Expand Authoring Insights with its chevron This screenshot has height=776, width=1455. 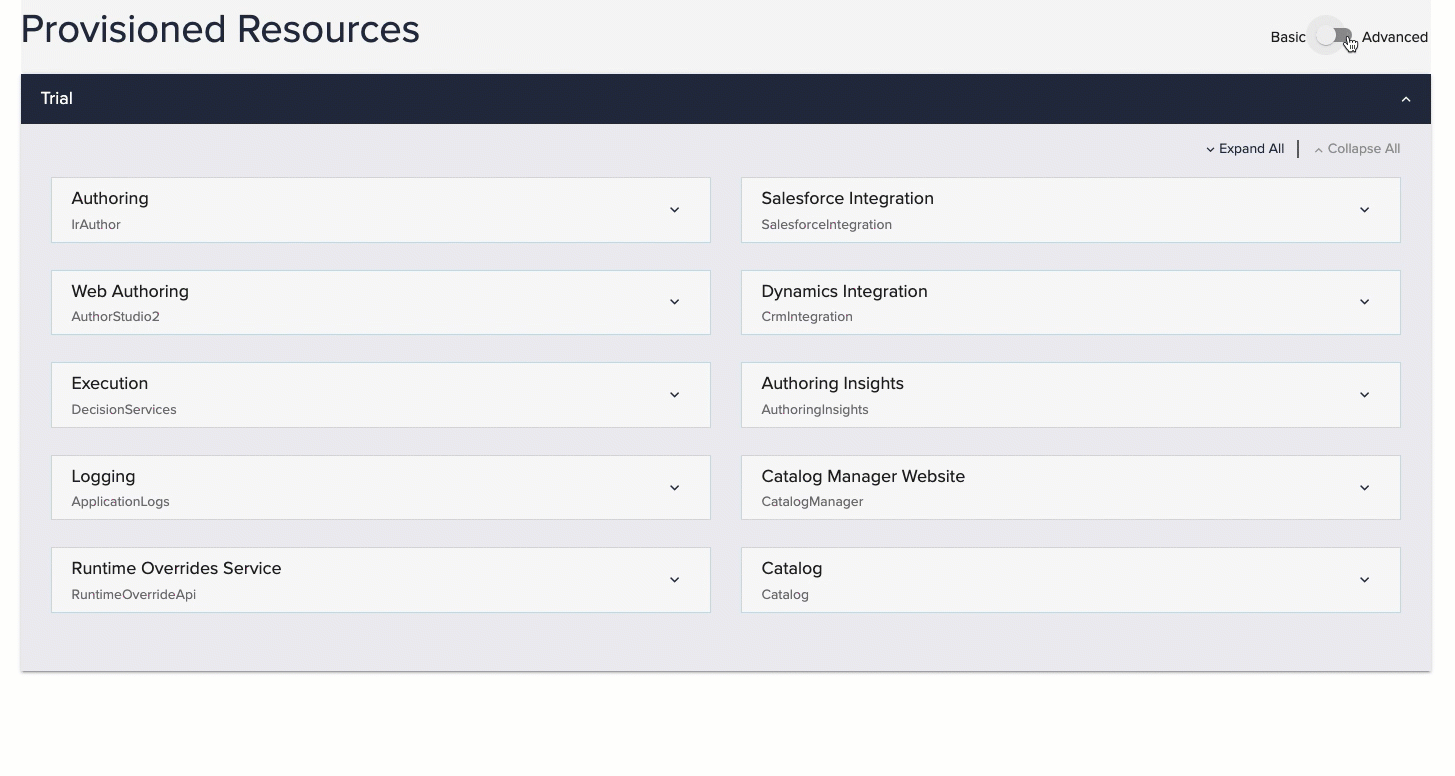(x=1364, y=395)
